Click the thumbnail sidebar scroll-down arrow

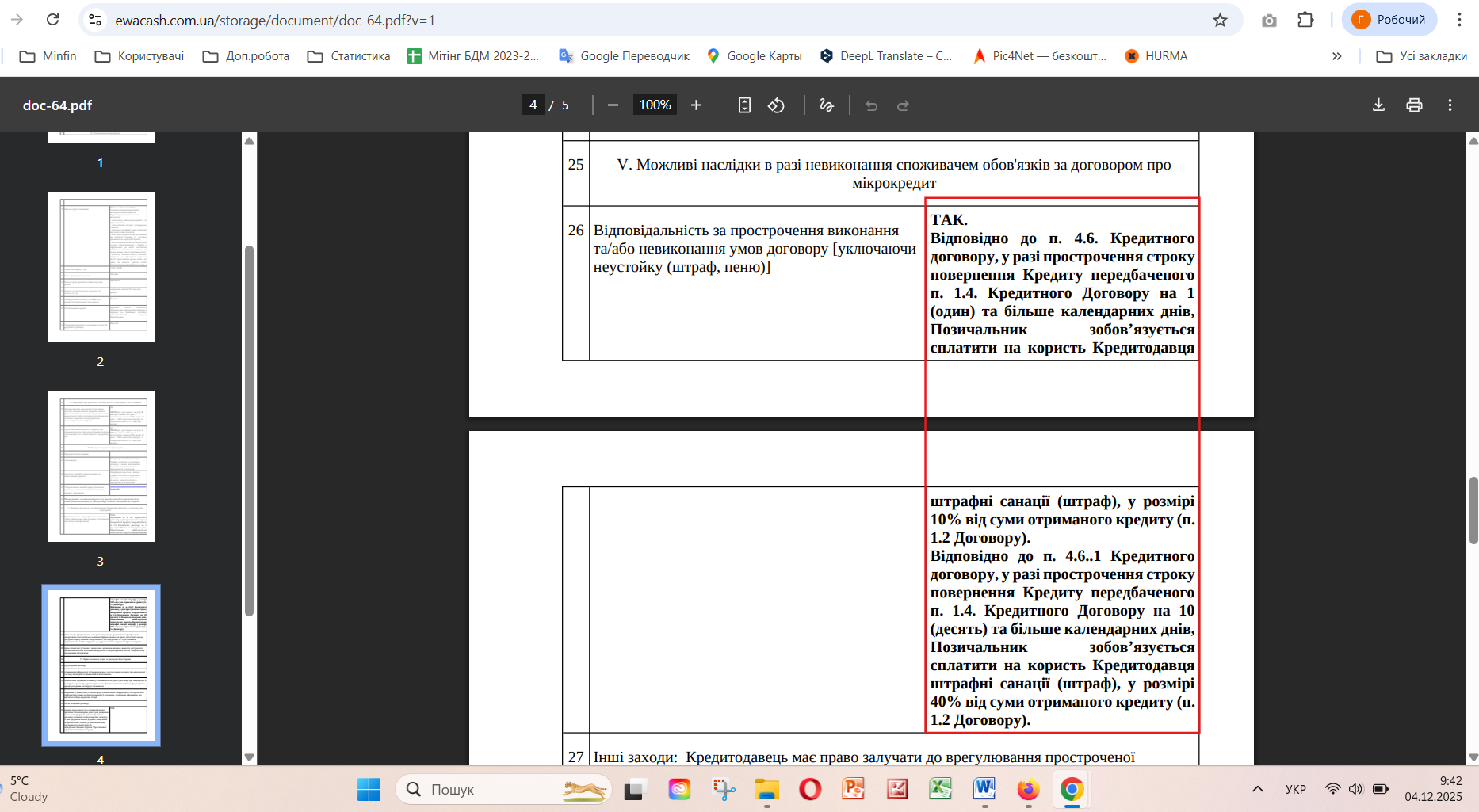click(x=249, y=757)
